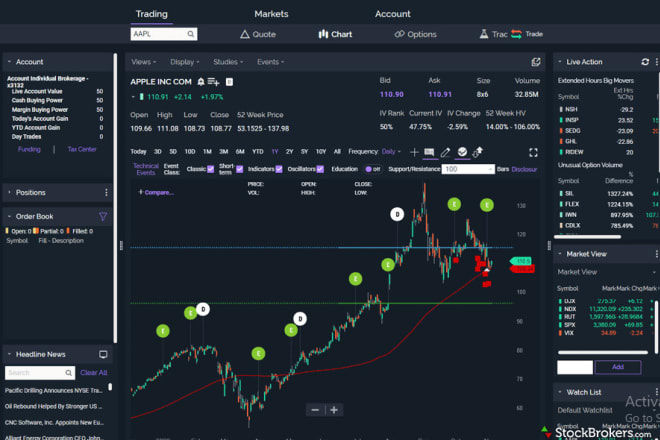The height and width of the screenshot is (440, 660).
Task: Collapse the Account panel
Action: [9, 62]
